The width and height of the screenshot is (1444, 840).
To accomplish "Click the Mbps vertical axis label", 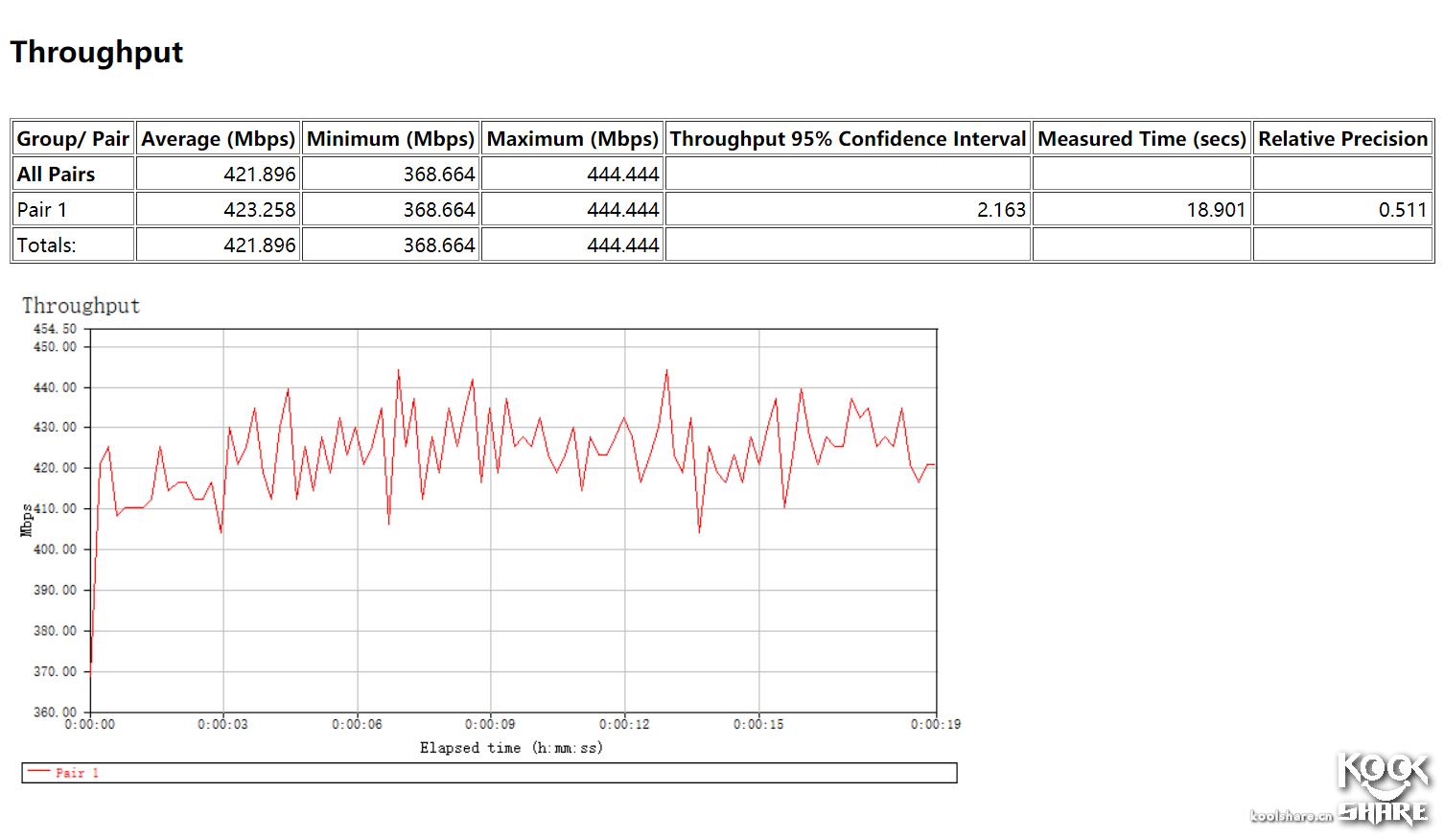I will 26,519.
